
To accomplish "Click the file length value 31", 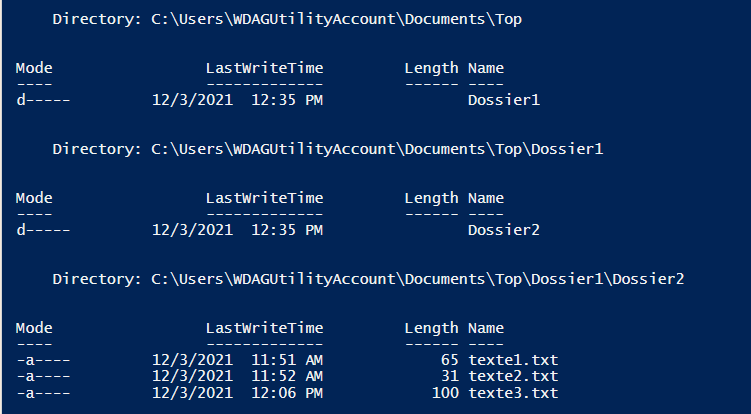I will coord(449,375).
